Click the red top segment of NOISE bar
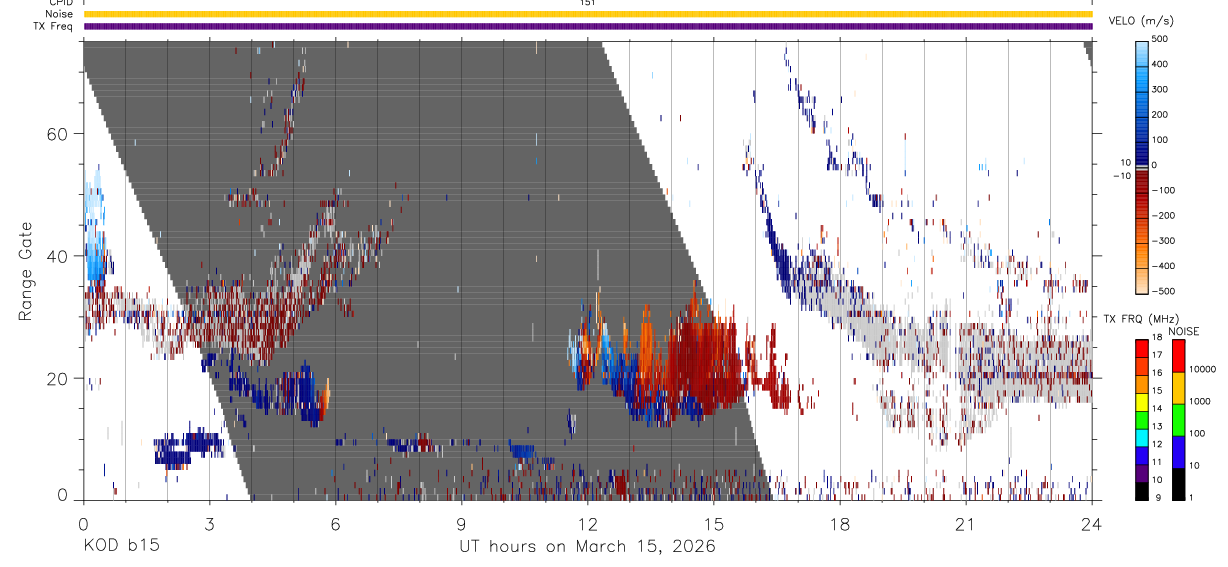Screen dimensions: 1228x567 pyautogui.click(x=1178, y=356)
